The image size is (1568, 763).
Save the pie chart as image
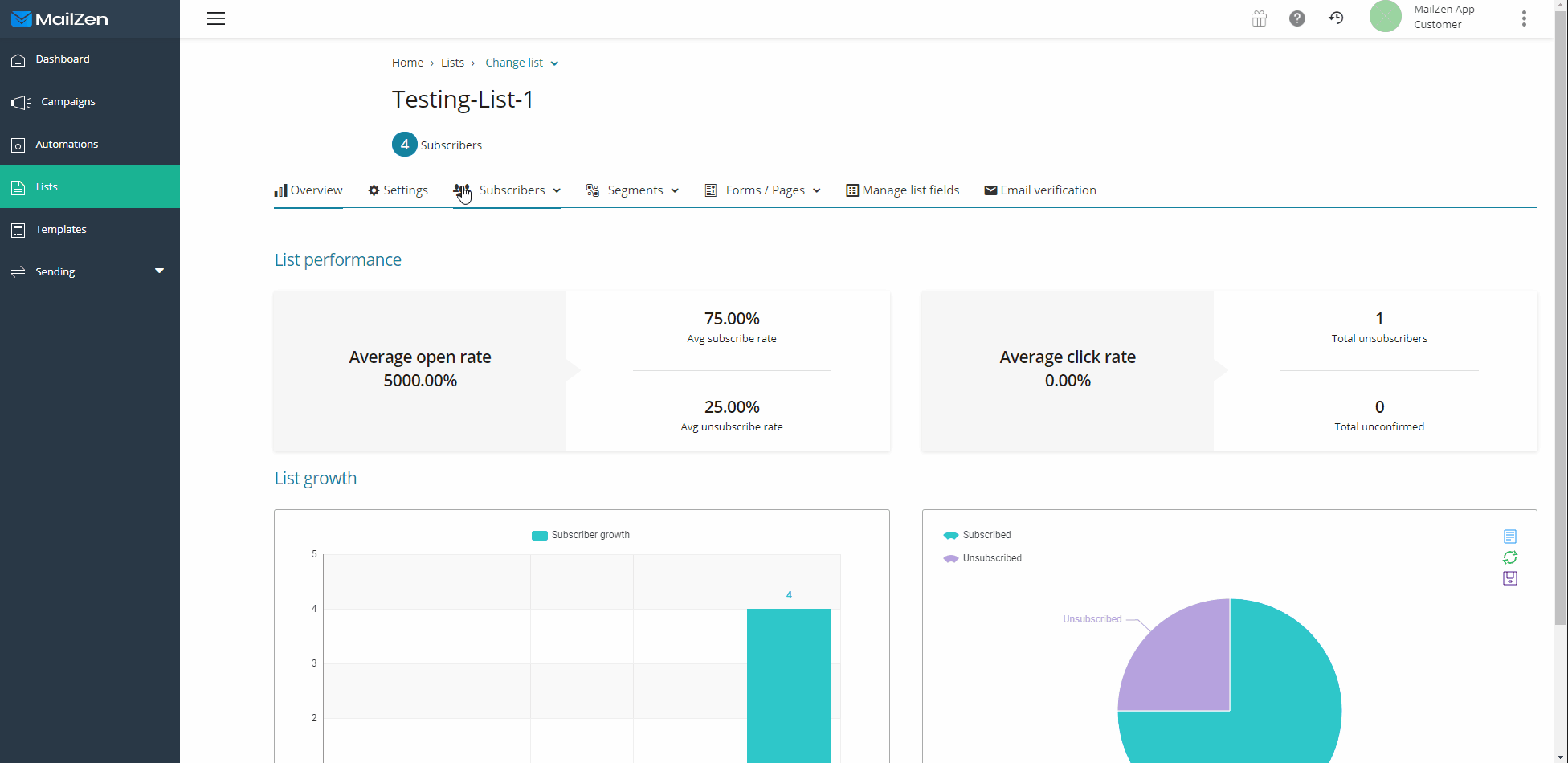(1510, 578)
